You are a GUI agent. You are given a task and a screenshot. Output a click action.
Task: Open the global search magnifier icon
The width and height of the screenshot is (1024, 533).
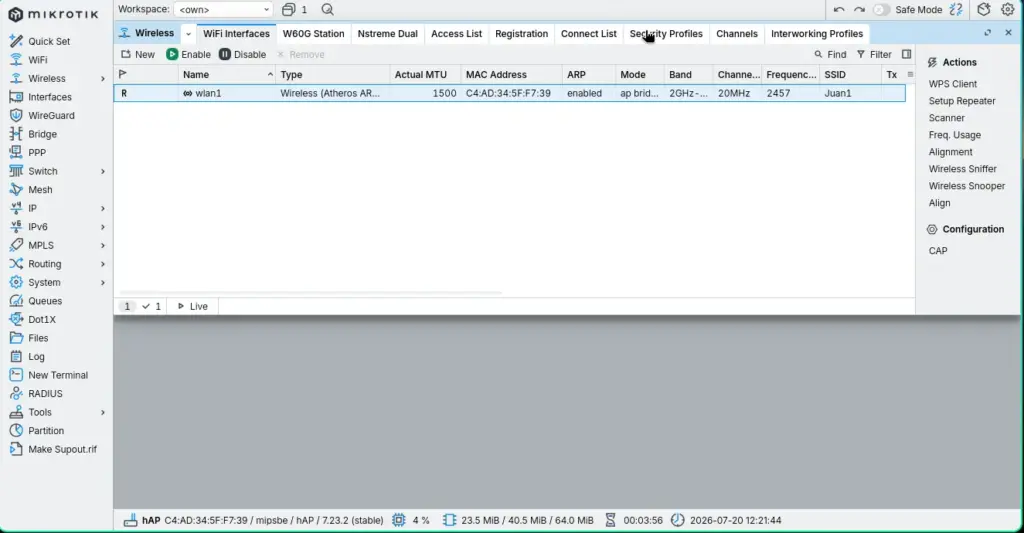(328, 10)
